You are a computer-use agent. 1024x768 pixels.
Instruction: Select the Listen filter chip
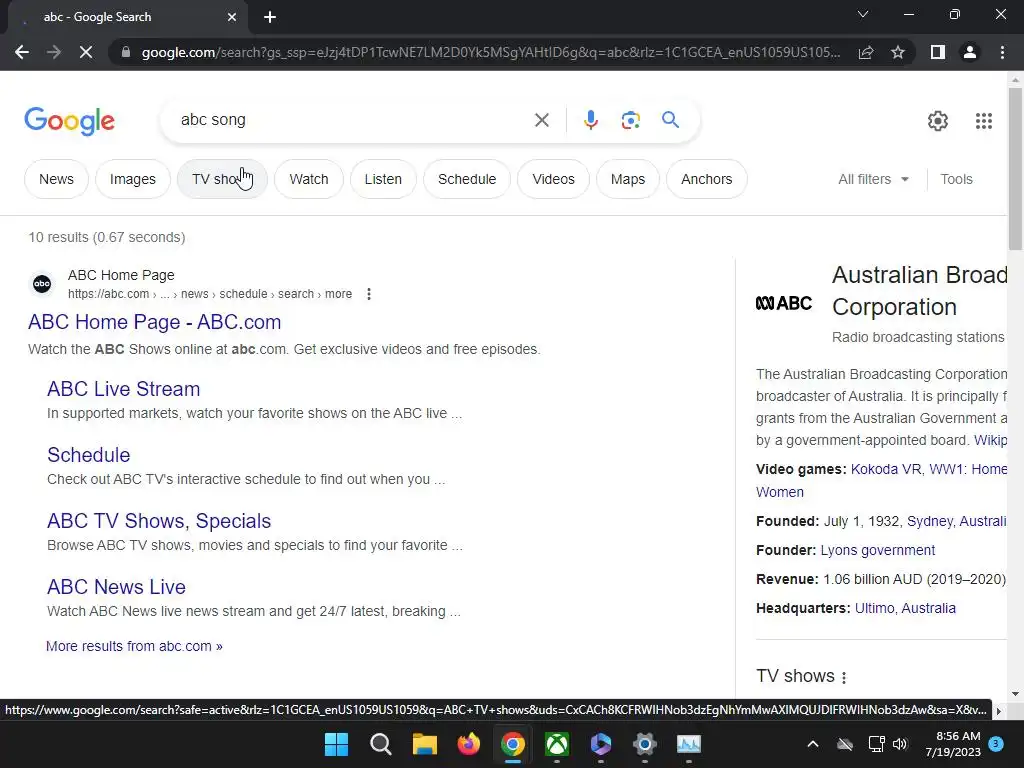pyautogui.click(x=383, y=179)
